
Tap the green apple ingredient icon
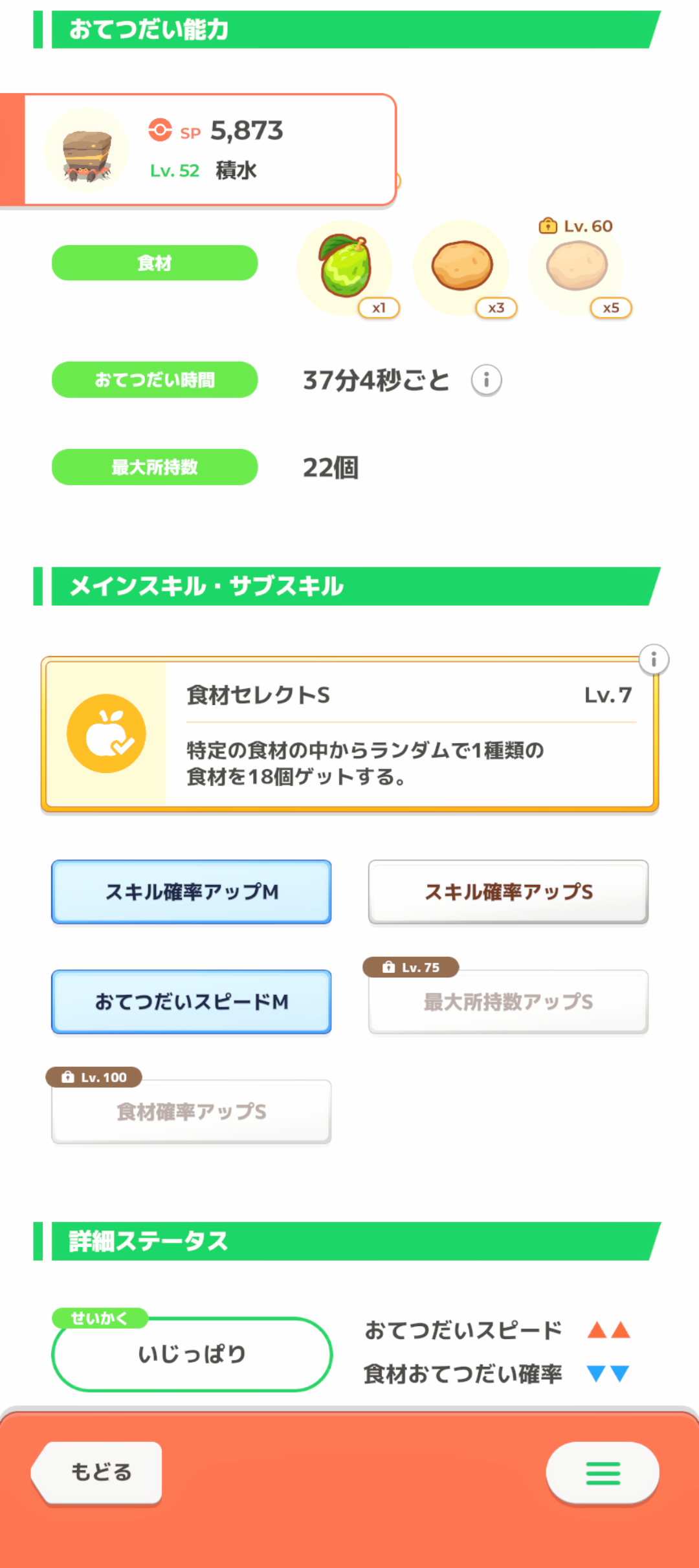coord(345,267)
